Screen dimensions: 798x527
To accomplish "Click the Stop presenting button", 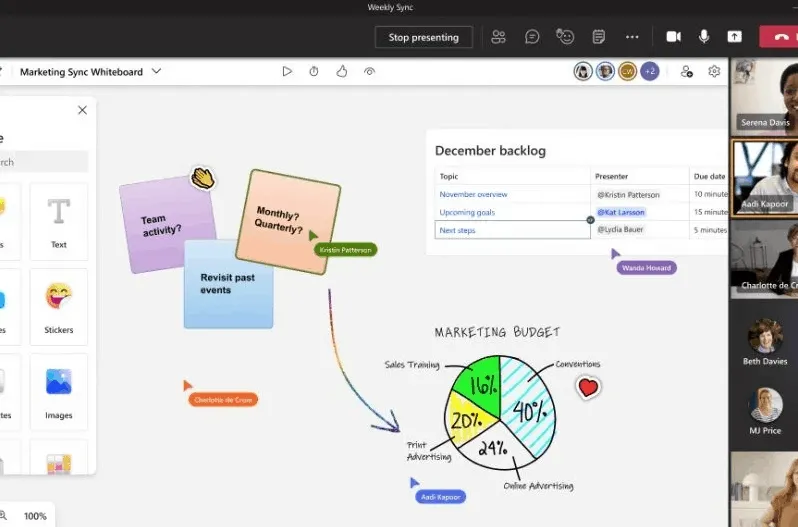I will tap(423, 37).
